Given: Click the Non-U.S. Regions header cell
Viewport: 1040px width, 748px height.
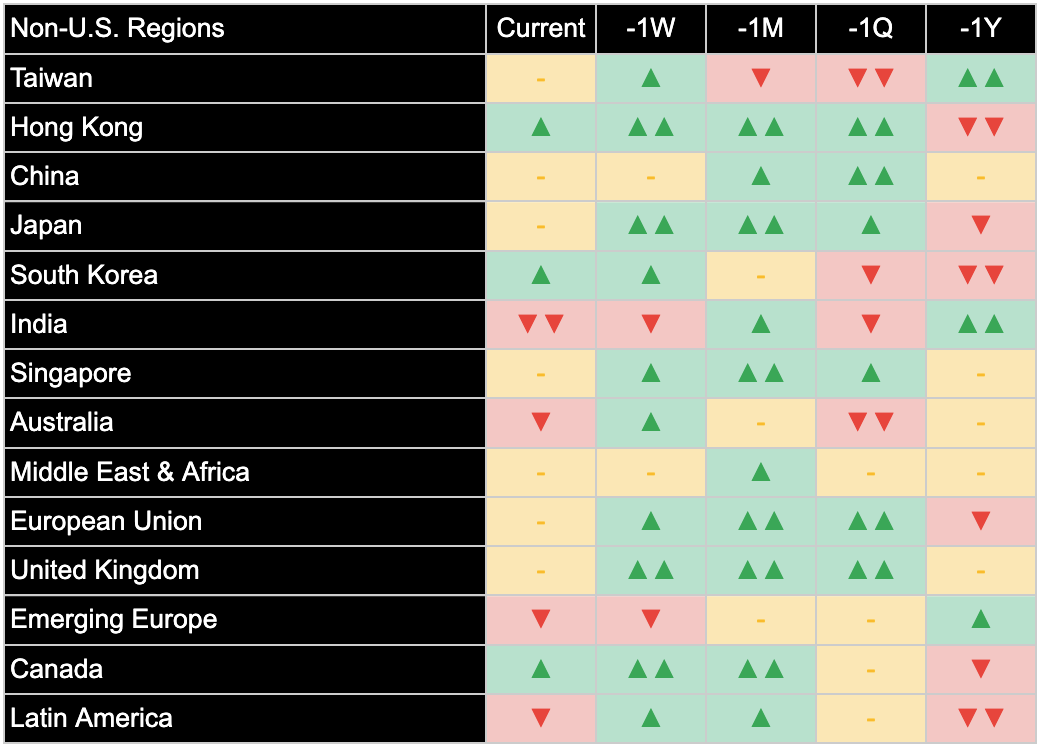Looking at the screenshot, I should coord(118,28).
